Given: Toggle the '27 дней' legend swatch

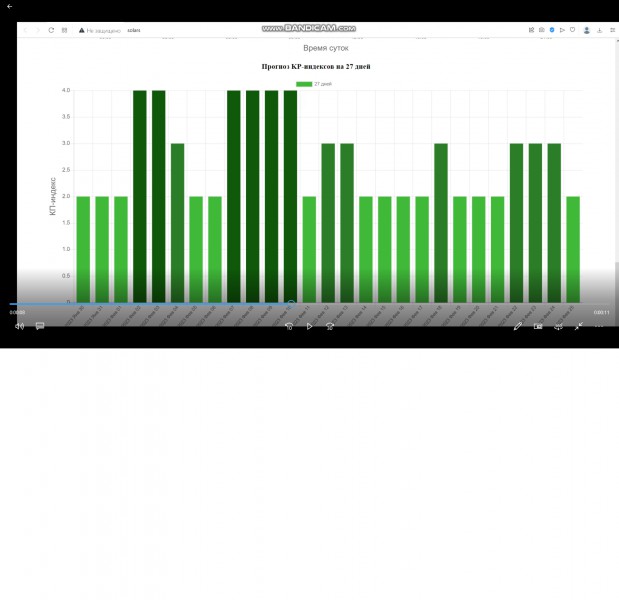Looking at the screenshot, I should [x=304, y=84].
